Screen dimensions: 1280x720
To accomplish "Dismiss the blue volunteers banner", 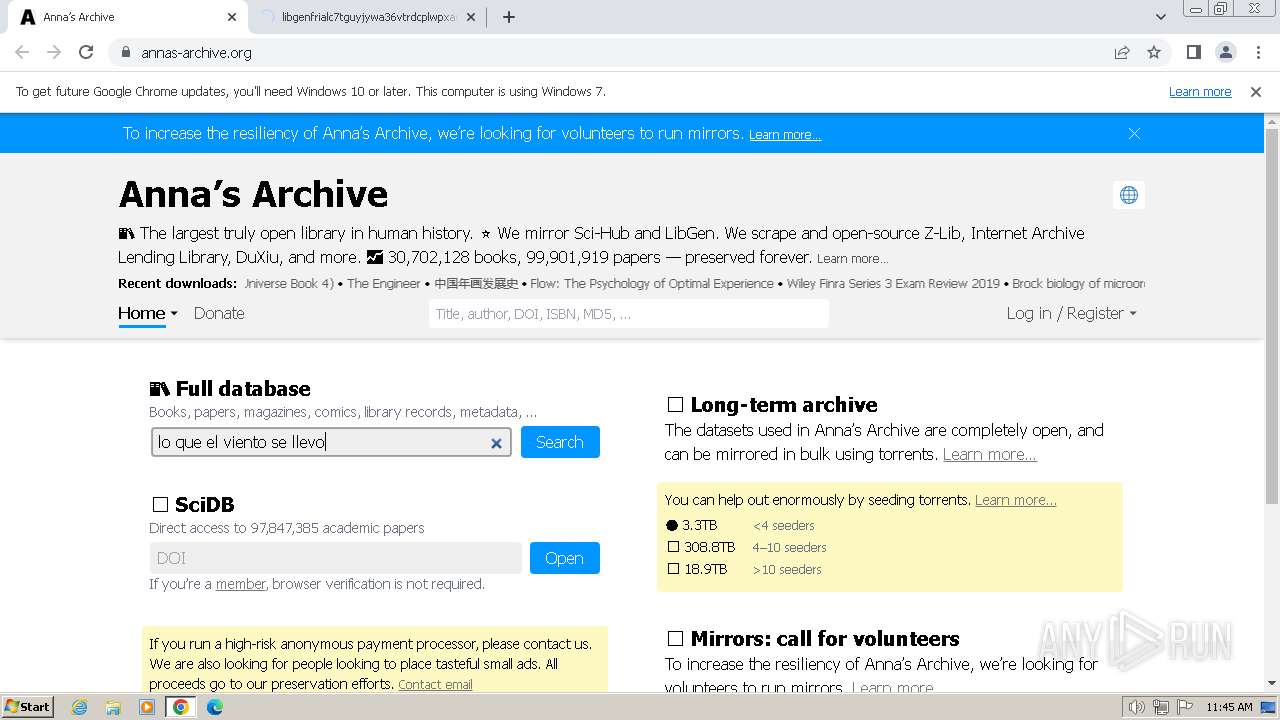I will 1134,133.
